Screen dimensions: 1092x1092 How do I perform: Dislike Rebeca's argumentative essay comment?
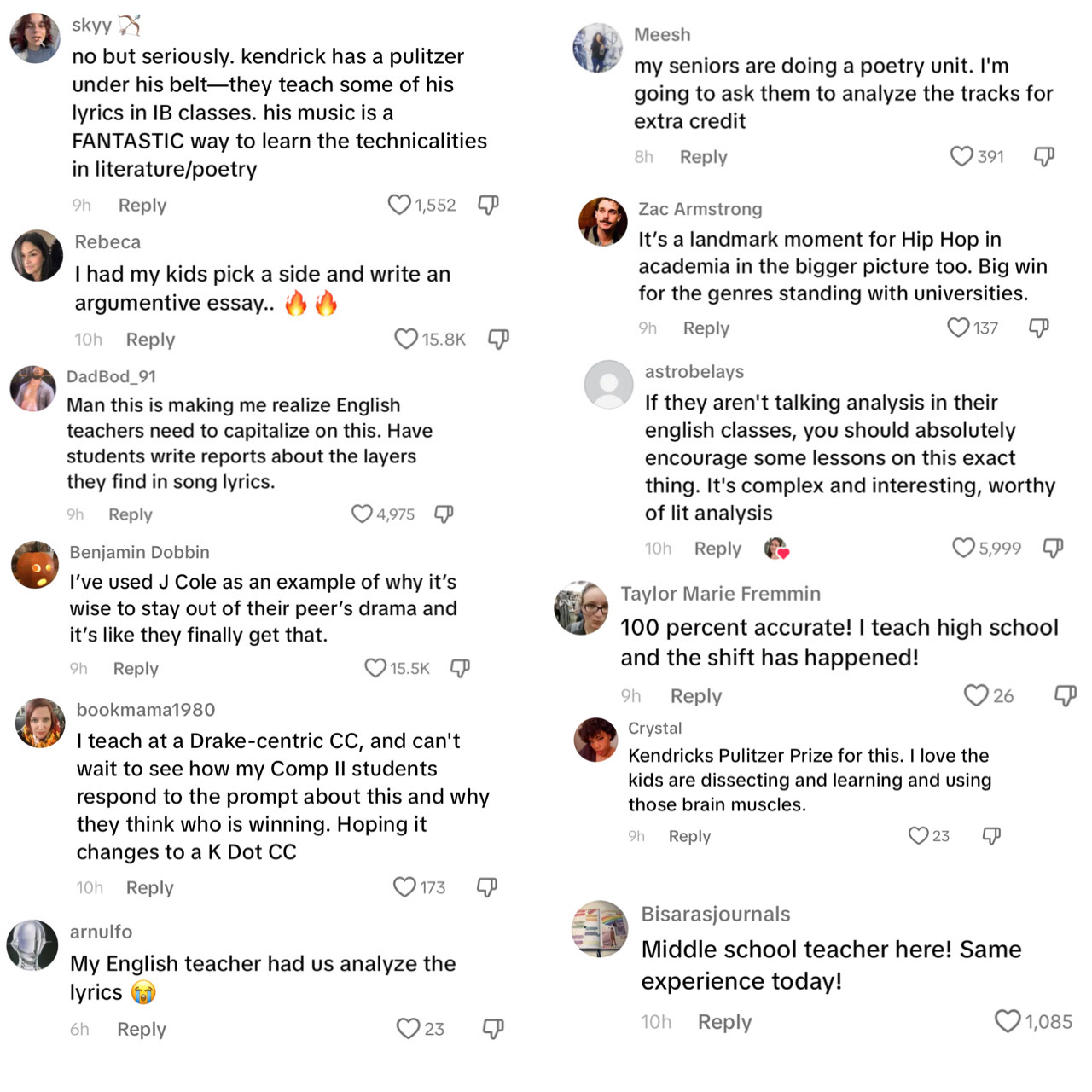pos(498,340)
